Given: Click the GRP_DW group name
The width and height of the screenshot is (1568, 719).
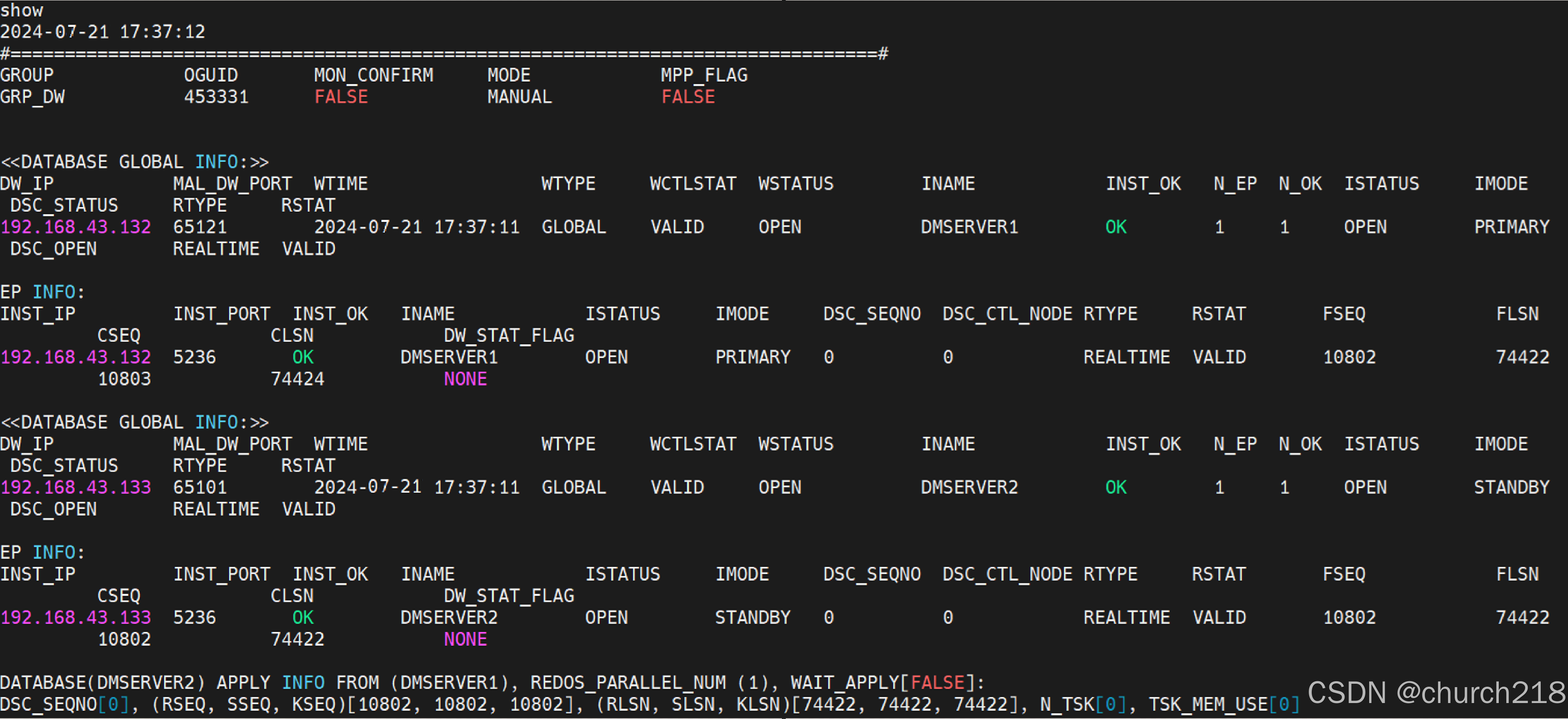Looking at the screenshot, I should tap(32, 97).
